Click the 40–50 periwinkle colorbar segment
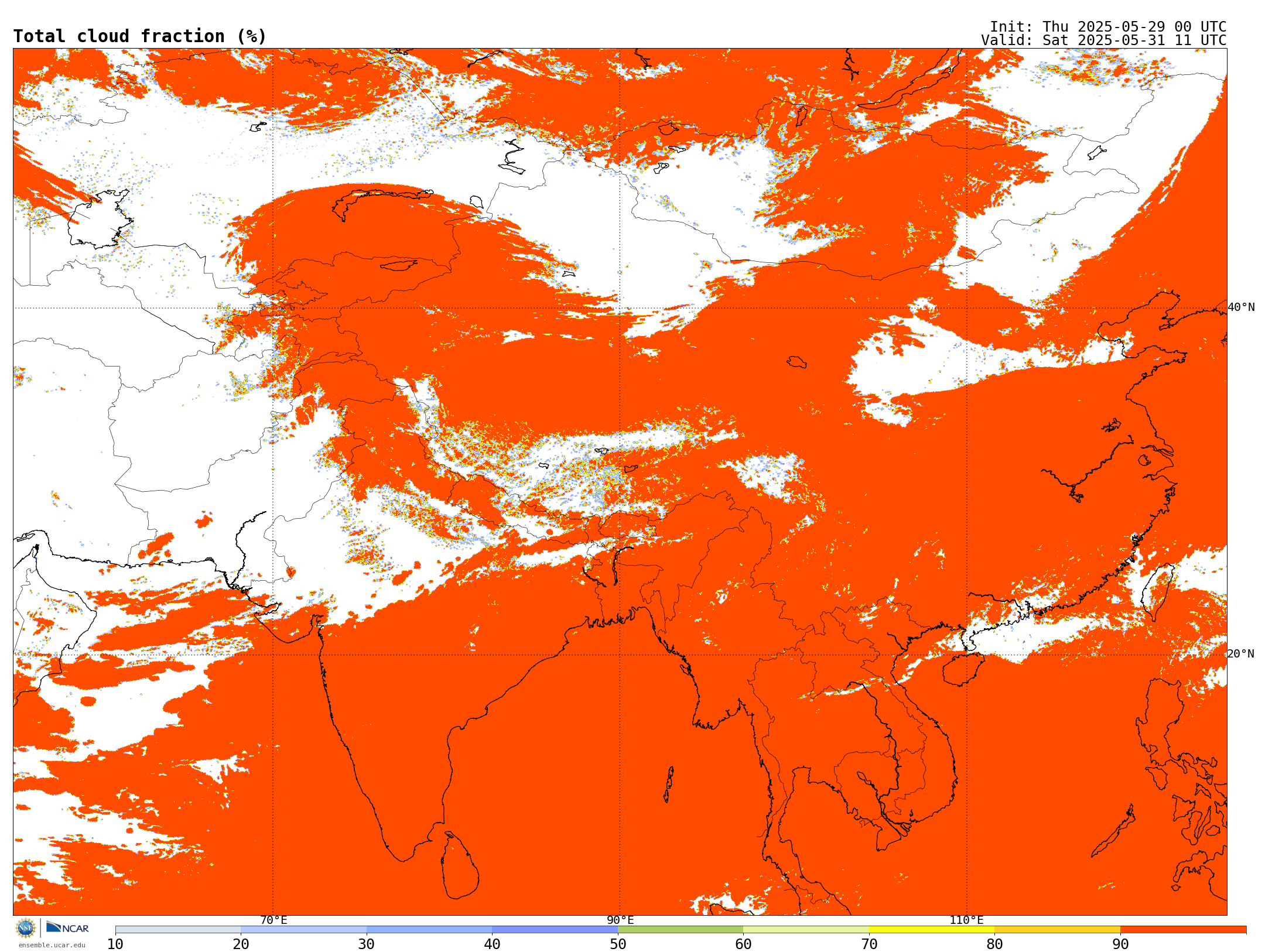The width and height of the screenshot is (1265, 952). coord(555,930)
